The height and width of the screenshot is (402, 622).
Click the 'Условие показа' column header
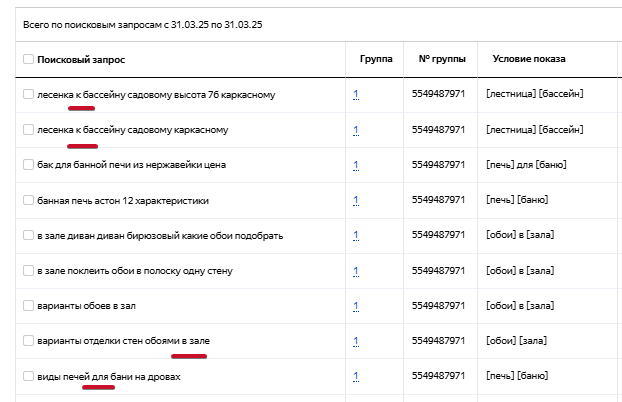click(529, 59)
